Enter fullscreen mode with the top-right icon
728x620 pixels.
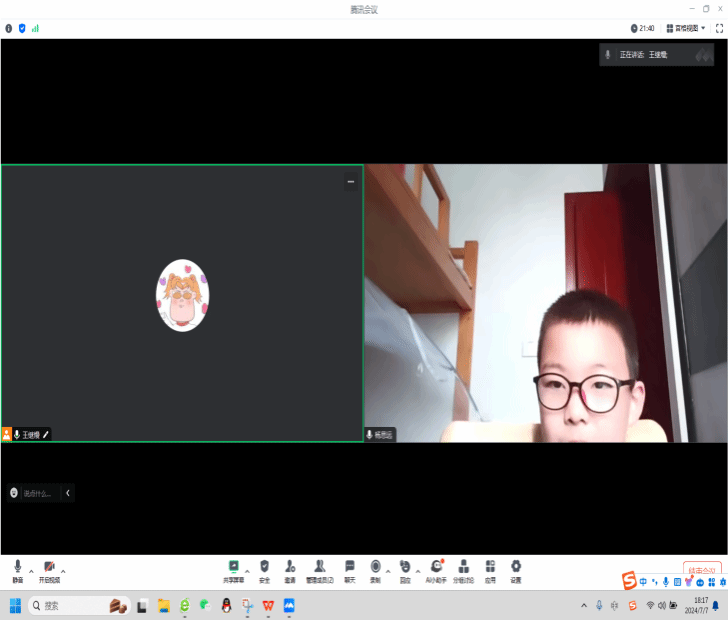tap(719, 28)
